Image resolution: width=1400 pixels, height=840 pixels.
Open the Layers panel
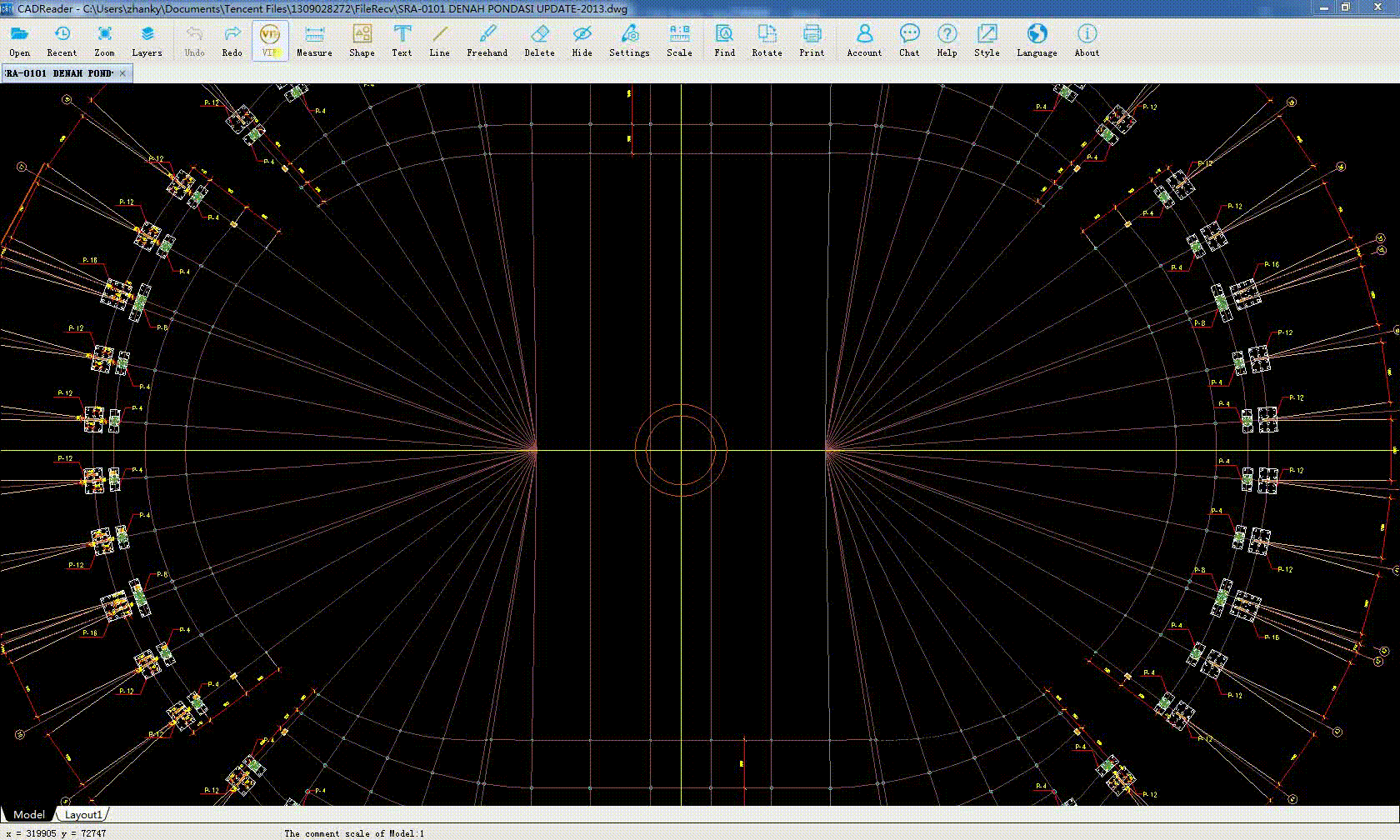pyautogui.click(x=147, y=39)
